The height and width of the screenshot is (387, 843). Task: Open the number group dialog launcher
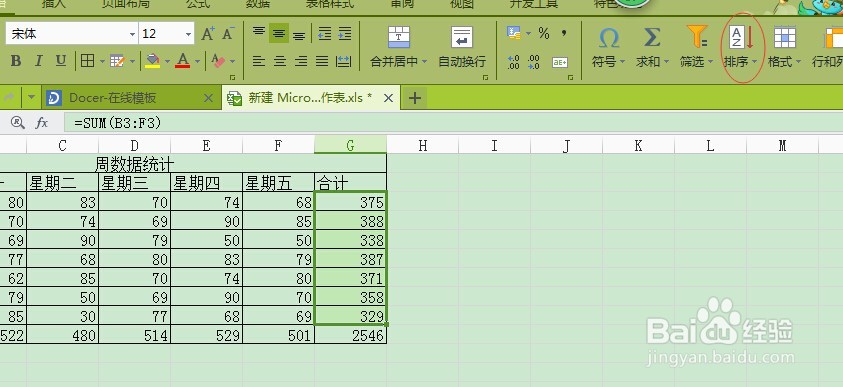pyautogui.click(x=571, y=77)
